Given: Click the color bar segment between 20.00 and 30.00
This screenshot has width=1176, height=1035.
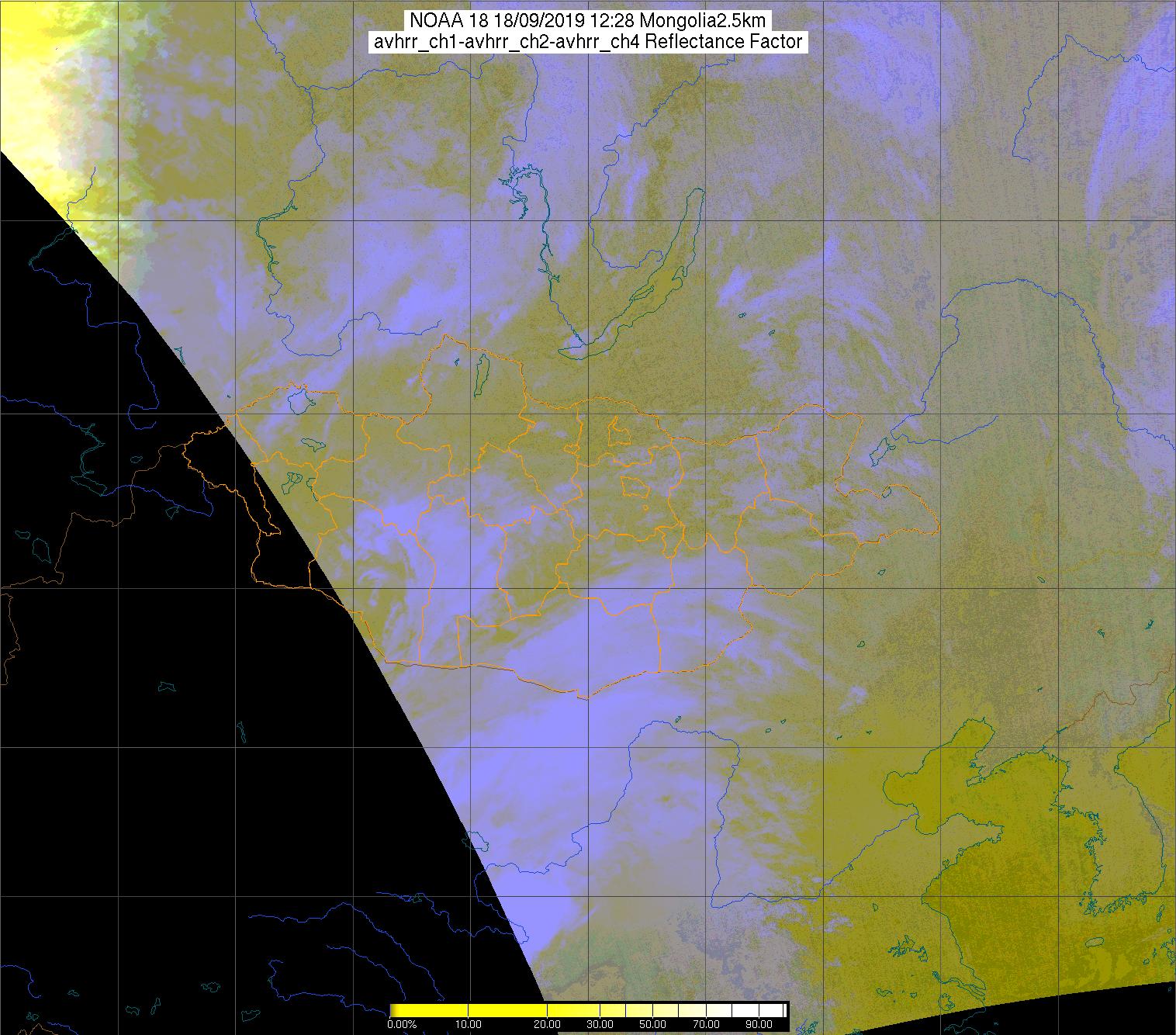Looking at the screenshot, I should [x=573, y=1010].
